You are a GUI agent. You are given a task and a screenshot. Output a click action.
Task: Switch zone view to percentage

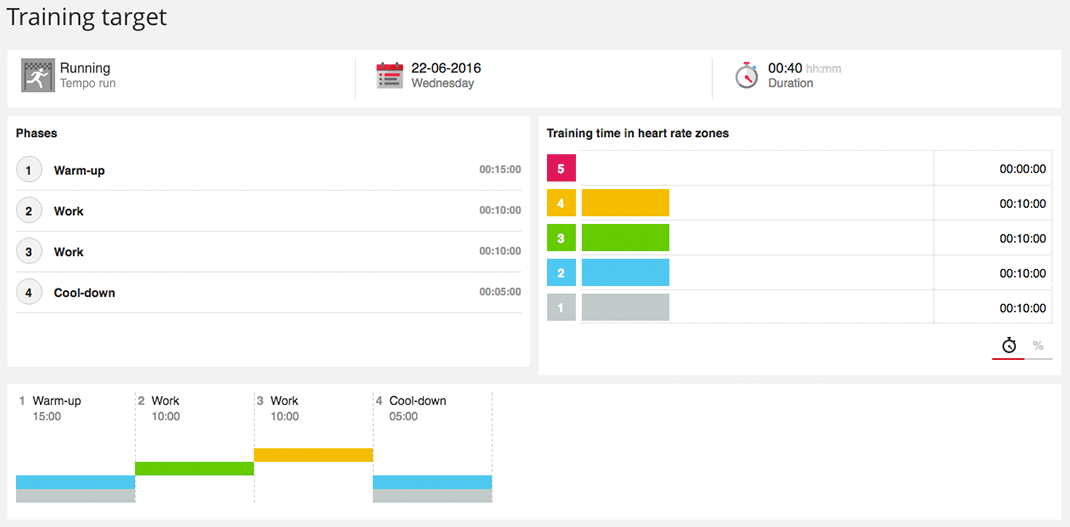click(x=1038, y=346)
